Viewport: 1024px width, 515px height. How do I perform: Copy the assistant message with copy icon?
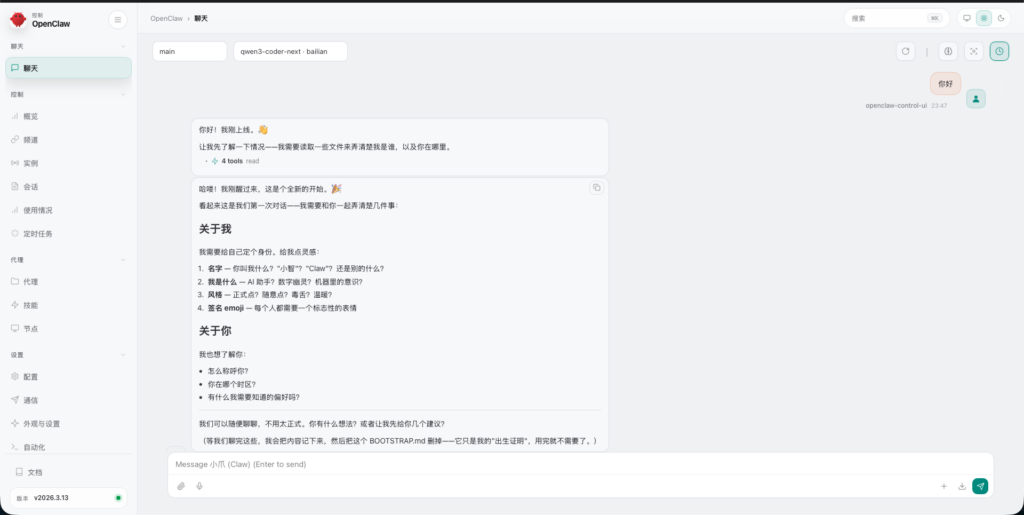[x=596, y=187]
